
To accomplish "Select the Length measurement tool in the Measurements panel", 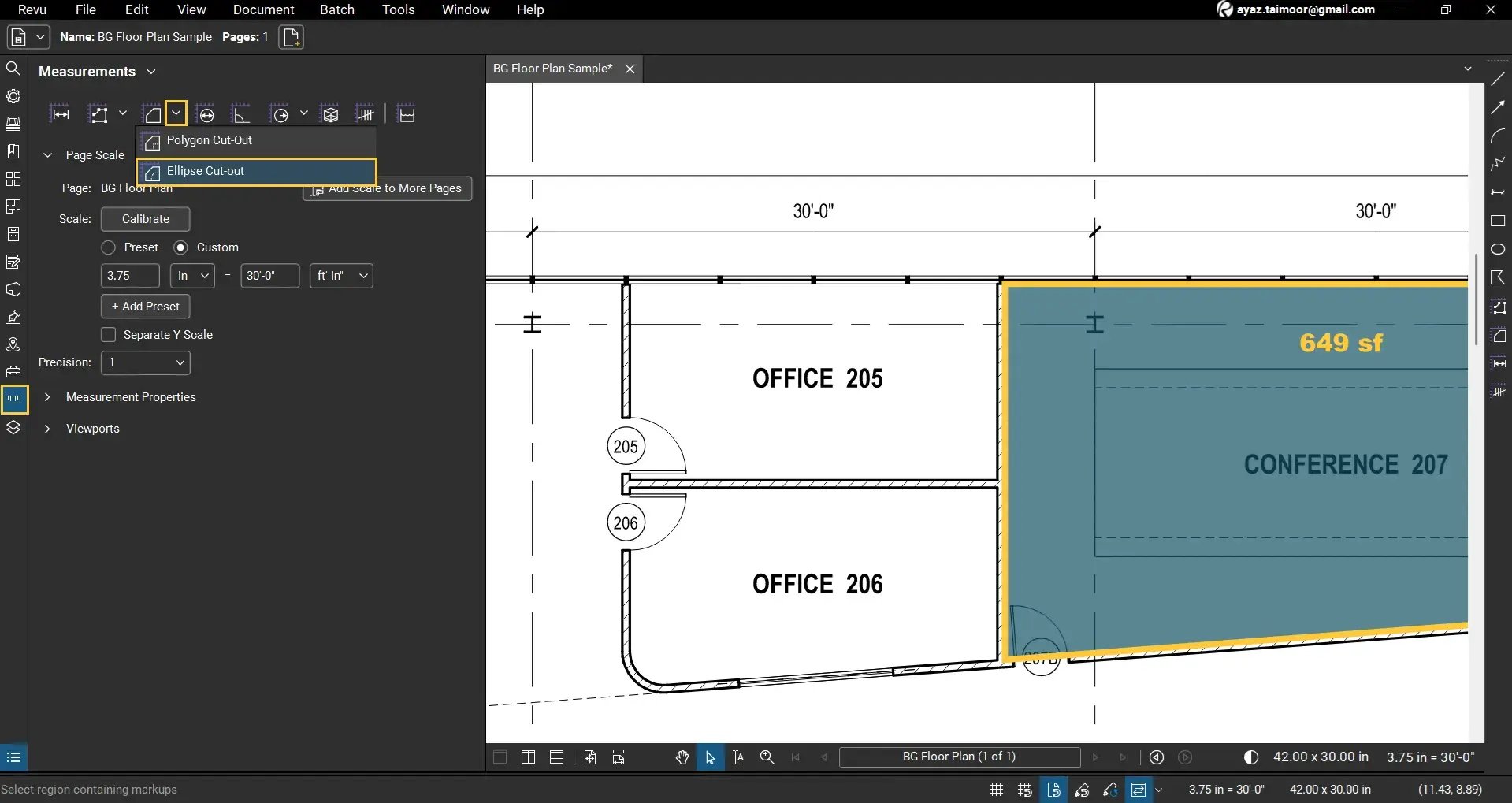I will [x=60, y=114].
